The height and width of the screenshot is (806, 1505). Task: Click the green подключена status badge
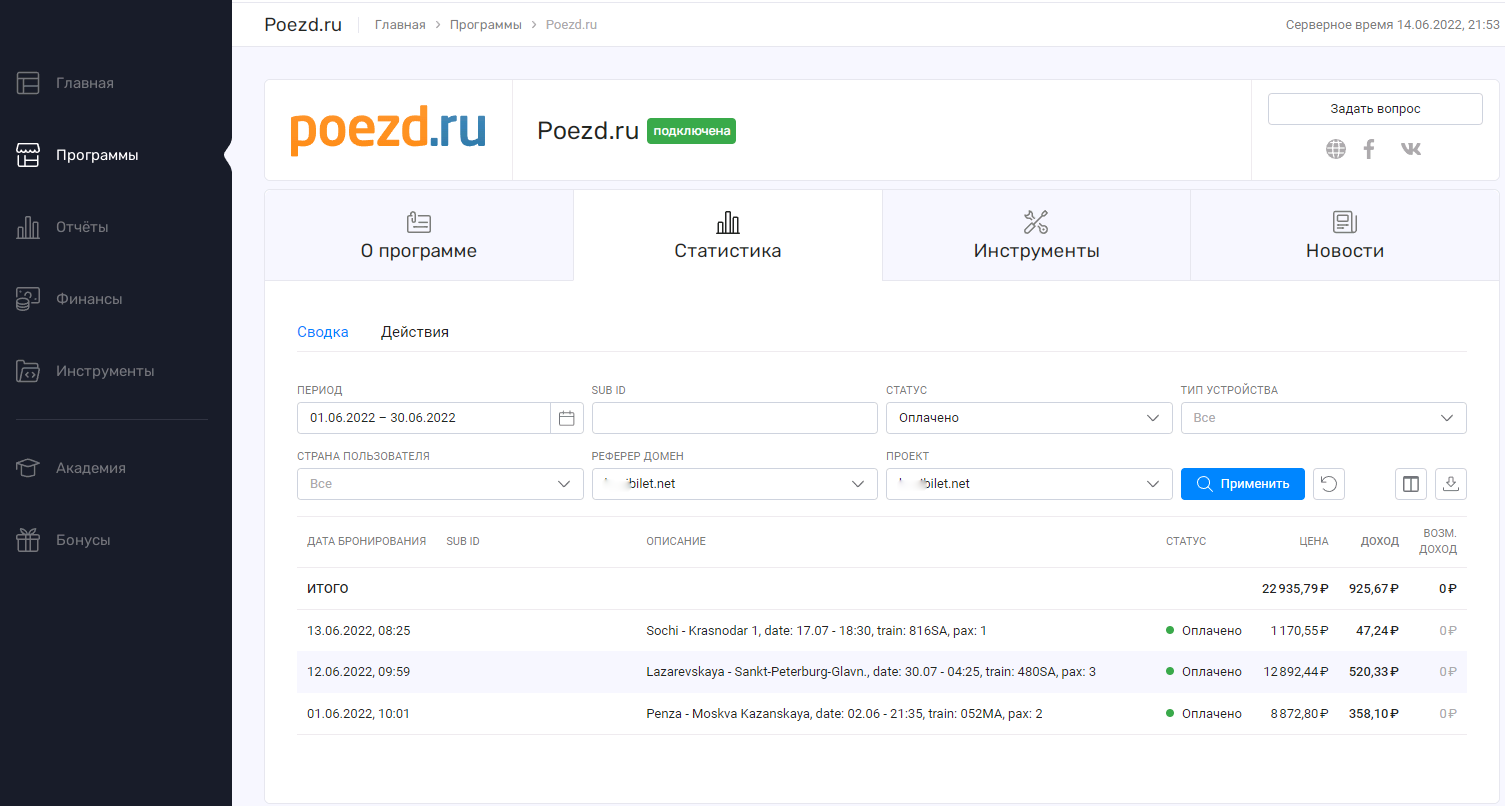[x=691, y=131]
